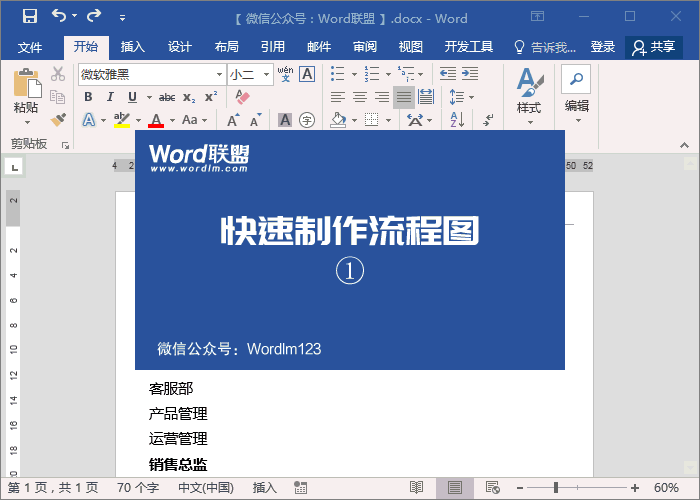This screenshot has width=700, height=500.
Task: Align text left
Action: [x=338, y=97]
